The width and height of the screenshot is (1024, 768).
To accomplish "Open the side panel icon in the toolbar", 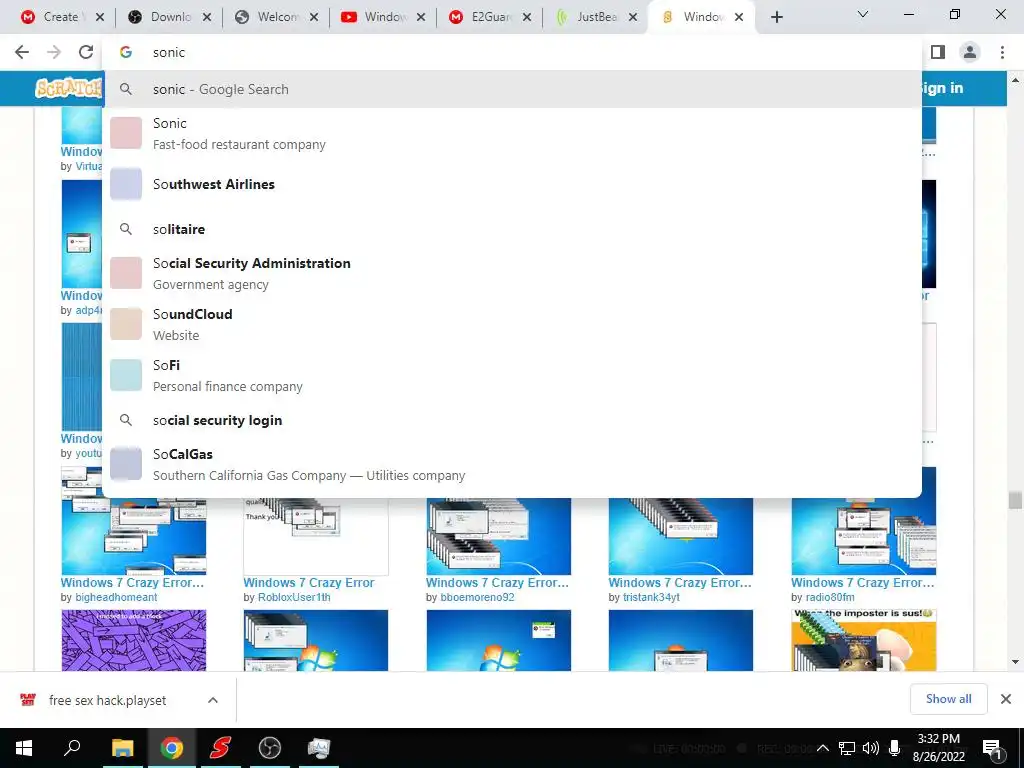I will pyautogui.click(x=938, y=52).
